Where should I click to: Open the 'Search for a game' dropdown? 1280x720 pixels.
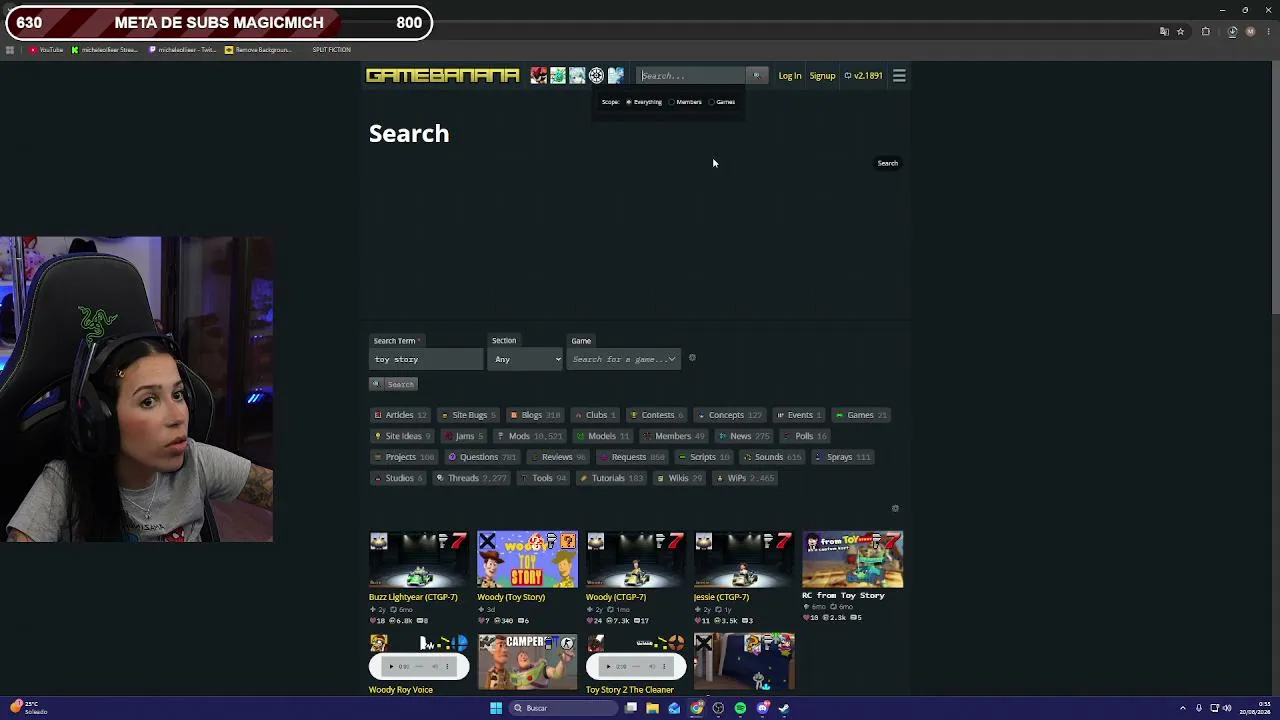click(x=624, y=359)
